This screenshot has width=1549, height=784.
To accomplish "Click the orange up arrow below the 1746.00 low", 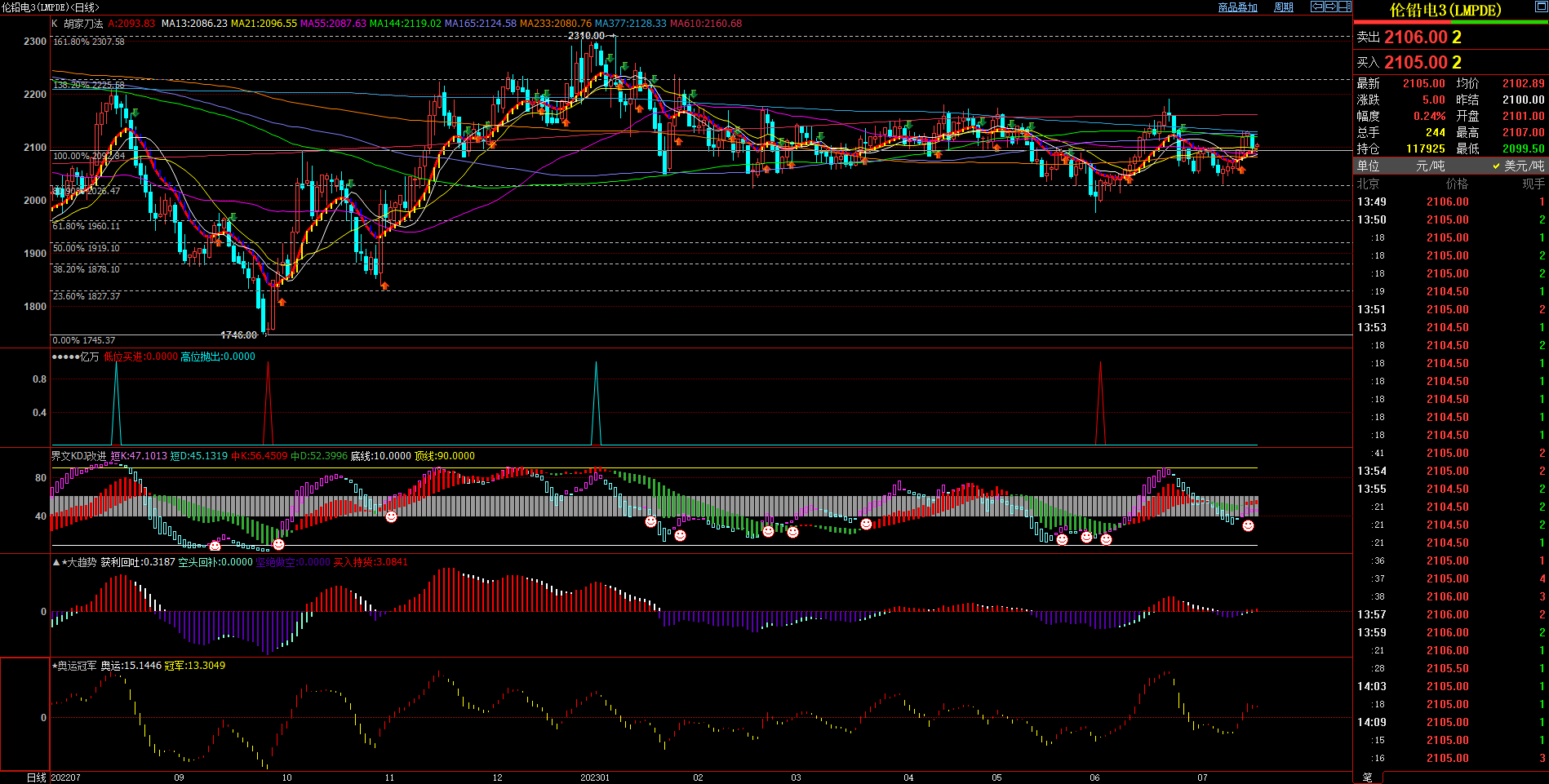I will (282, 302).
